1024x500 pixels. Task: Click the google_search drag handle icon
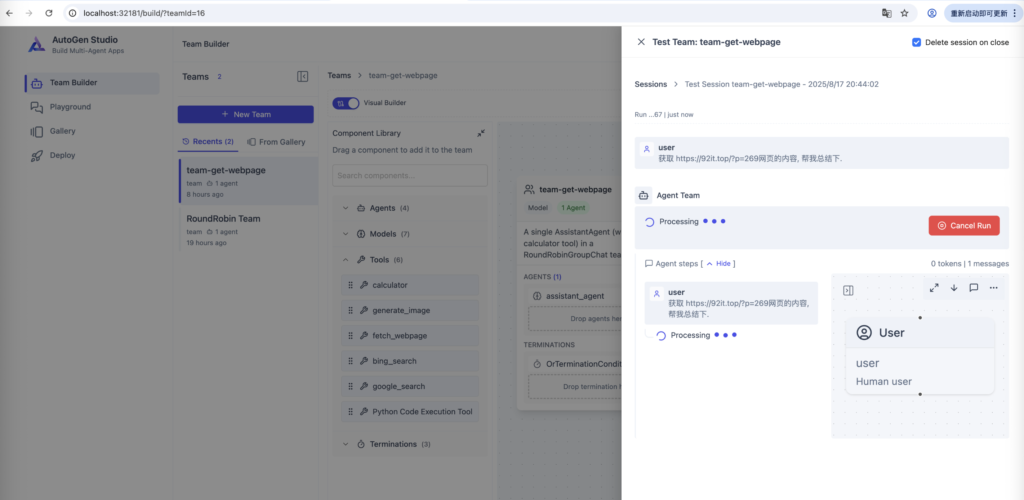(x=351, y=386)
